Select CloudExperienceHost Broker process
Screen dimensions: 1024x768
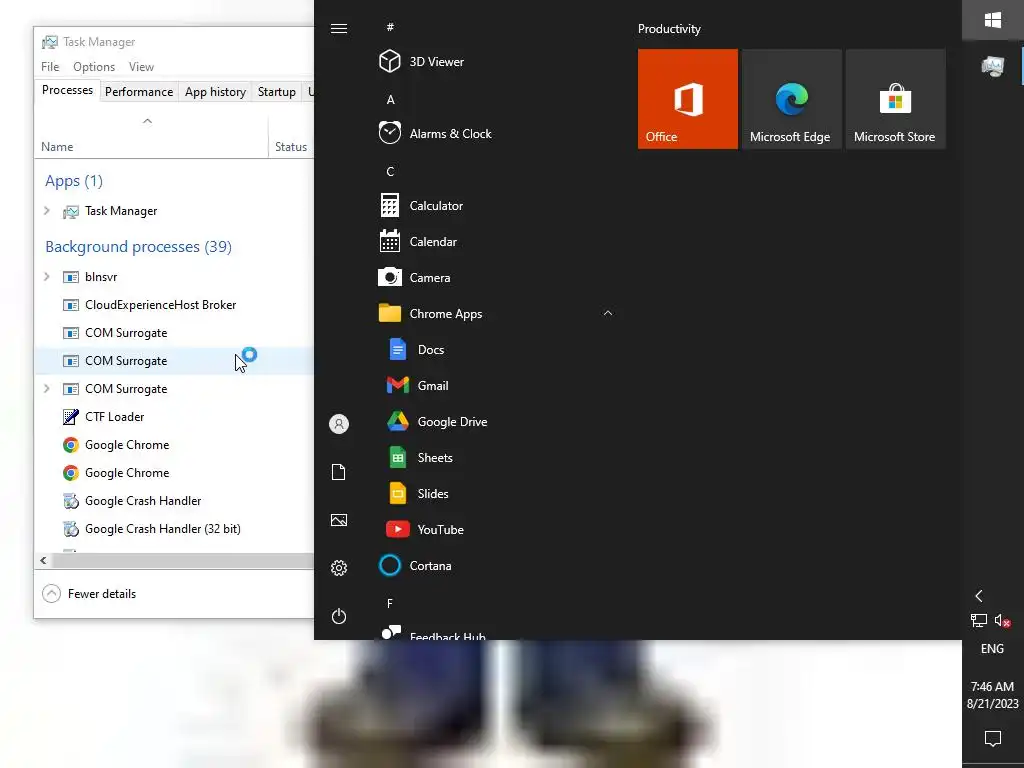(174, 304)
